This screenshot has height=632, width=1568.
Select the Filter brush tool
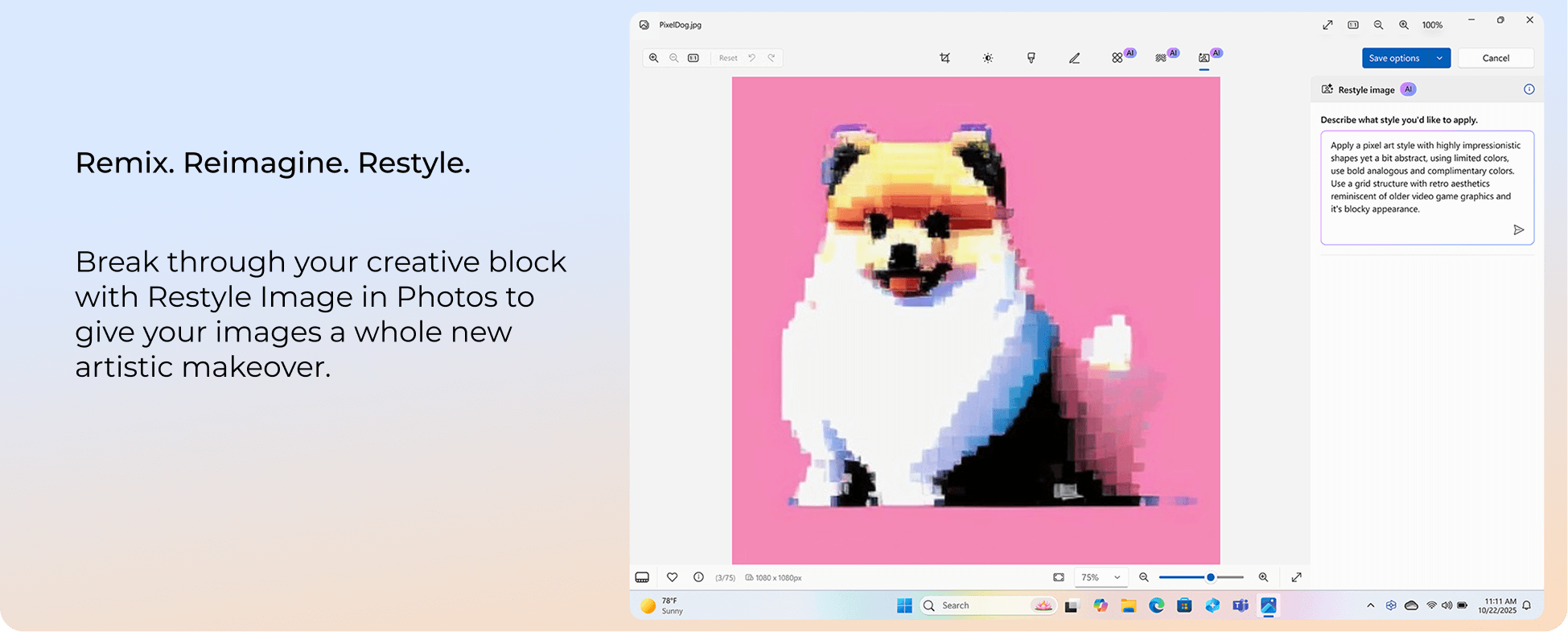pos(1031,58)
